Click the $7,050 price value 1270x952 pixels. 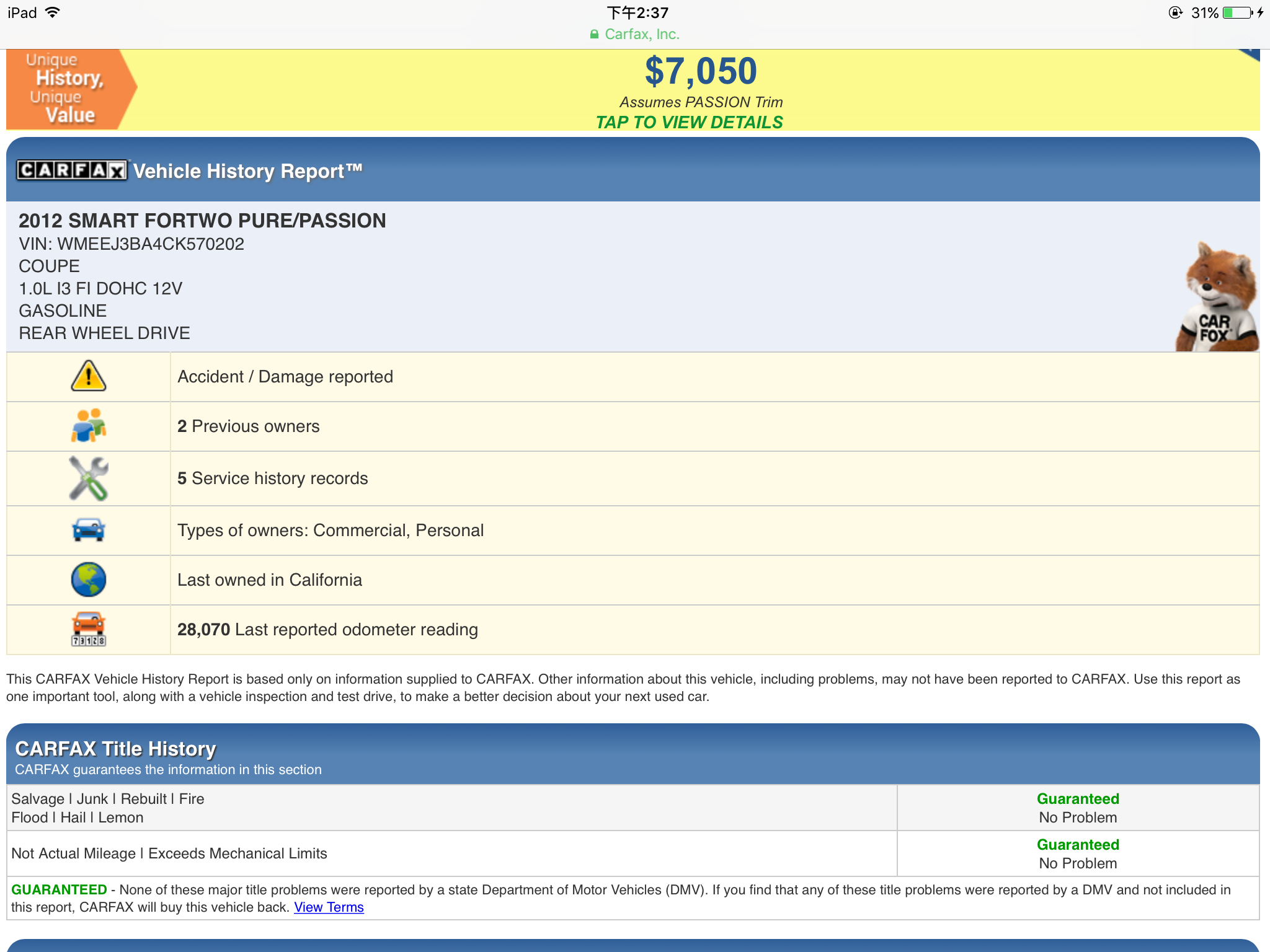point(700,71)
